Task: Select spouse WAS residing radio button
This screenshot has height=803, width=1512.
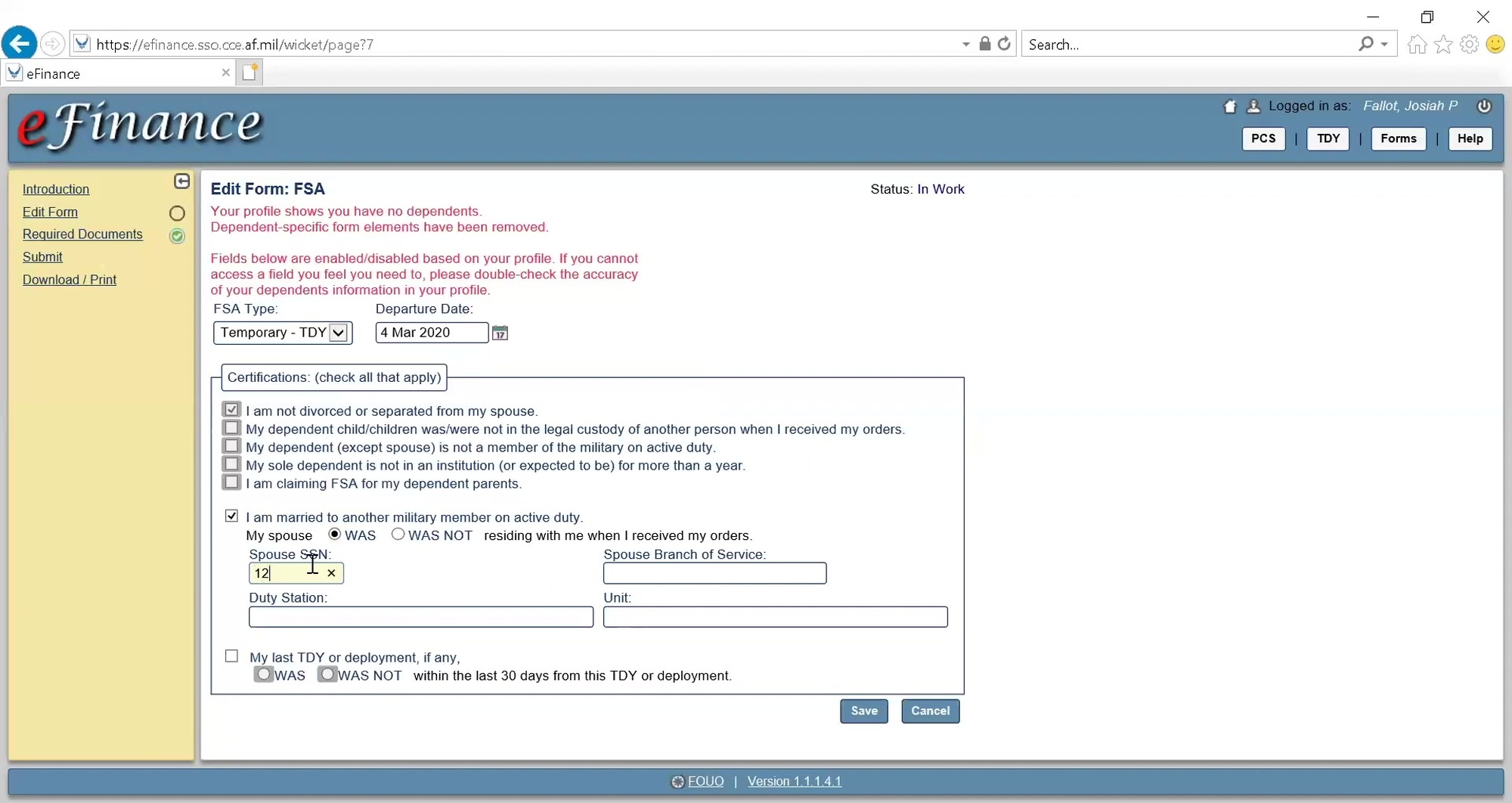Action: (334, 534)
